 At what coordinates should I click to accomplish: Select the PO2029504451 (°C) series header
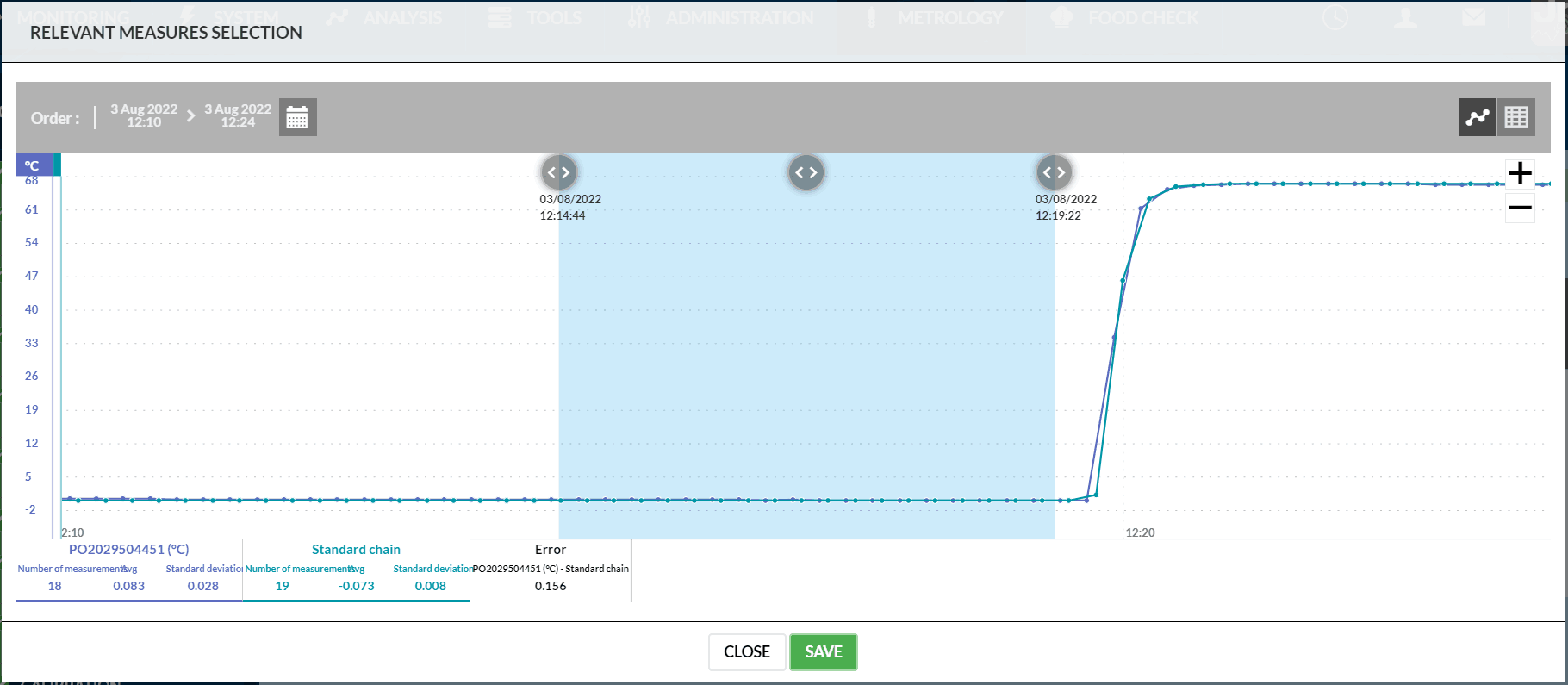(129, 550)
